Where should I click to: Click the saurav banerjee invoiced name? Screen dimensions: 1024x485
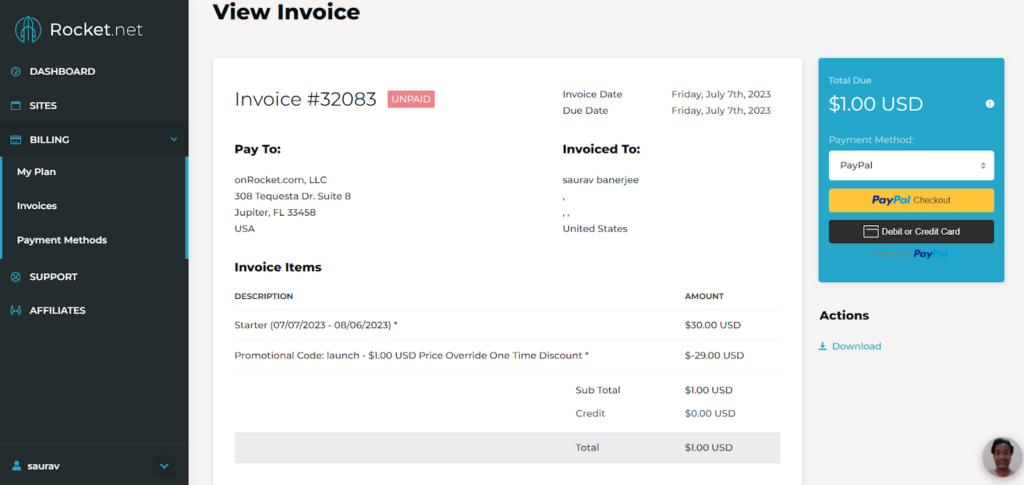tap(601, 180)
